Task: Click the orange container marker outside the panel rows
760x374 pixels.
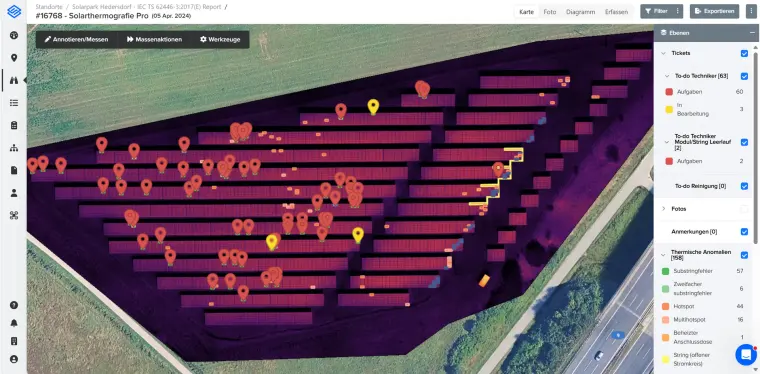Action: (x=484, y=280)
